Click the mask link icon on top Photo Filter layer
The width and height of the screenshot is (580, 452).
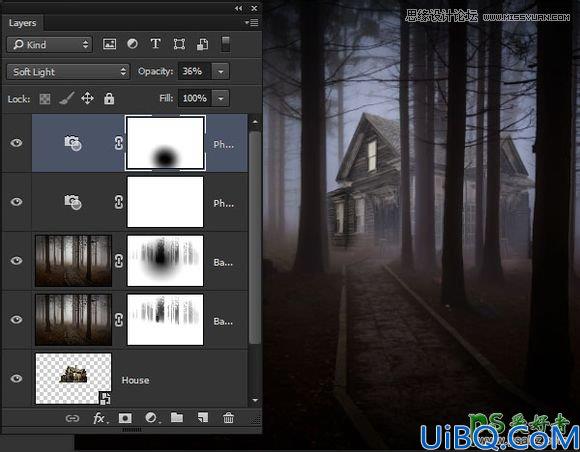point(118,143)
